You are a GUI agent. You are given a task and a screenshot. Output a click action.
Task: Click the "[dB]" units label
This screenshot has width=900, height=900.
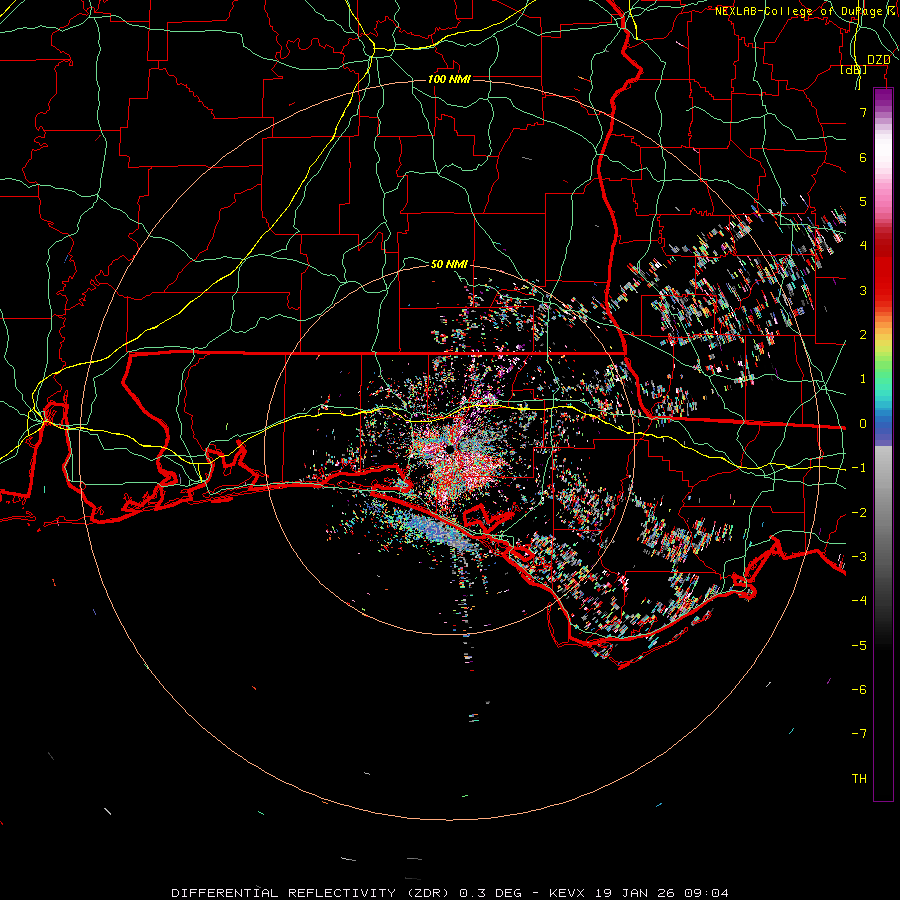pyautogui.click(x=854, y=70)
